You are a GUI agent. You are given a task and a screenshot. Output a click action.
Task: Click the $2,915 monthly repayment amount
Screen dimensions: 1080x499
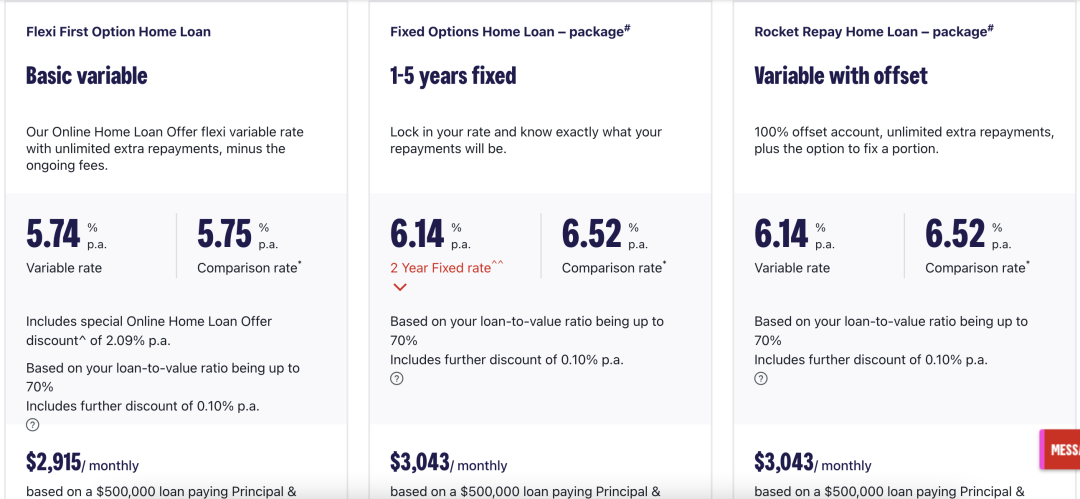click(53, 462)
